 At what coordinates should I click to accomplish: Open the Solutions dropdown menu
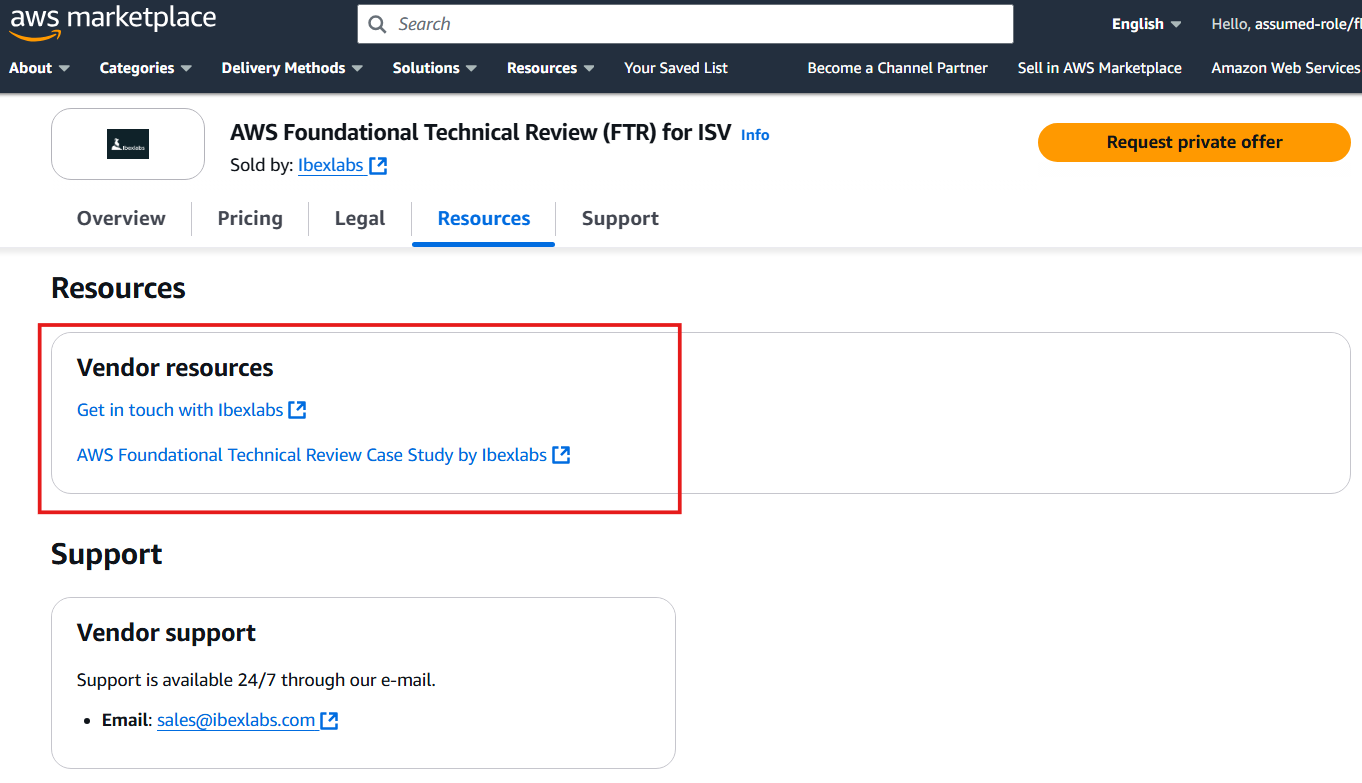[435, 68]
